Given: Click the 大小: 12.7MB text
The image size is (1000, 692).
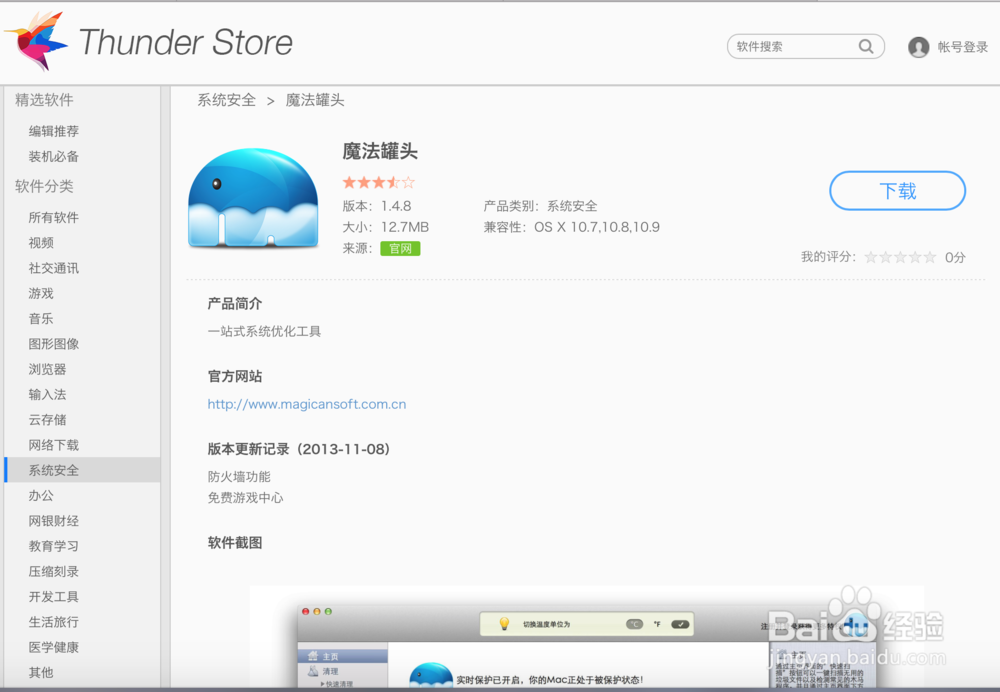Looking at the screenshot, I should click(386, 227).
